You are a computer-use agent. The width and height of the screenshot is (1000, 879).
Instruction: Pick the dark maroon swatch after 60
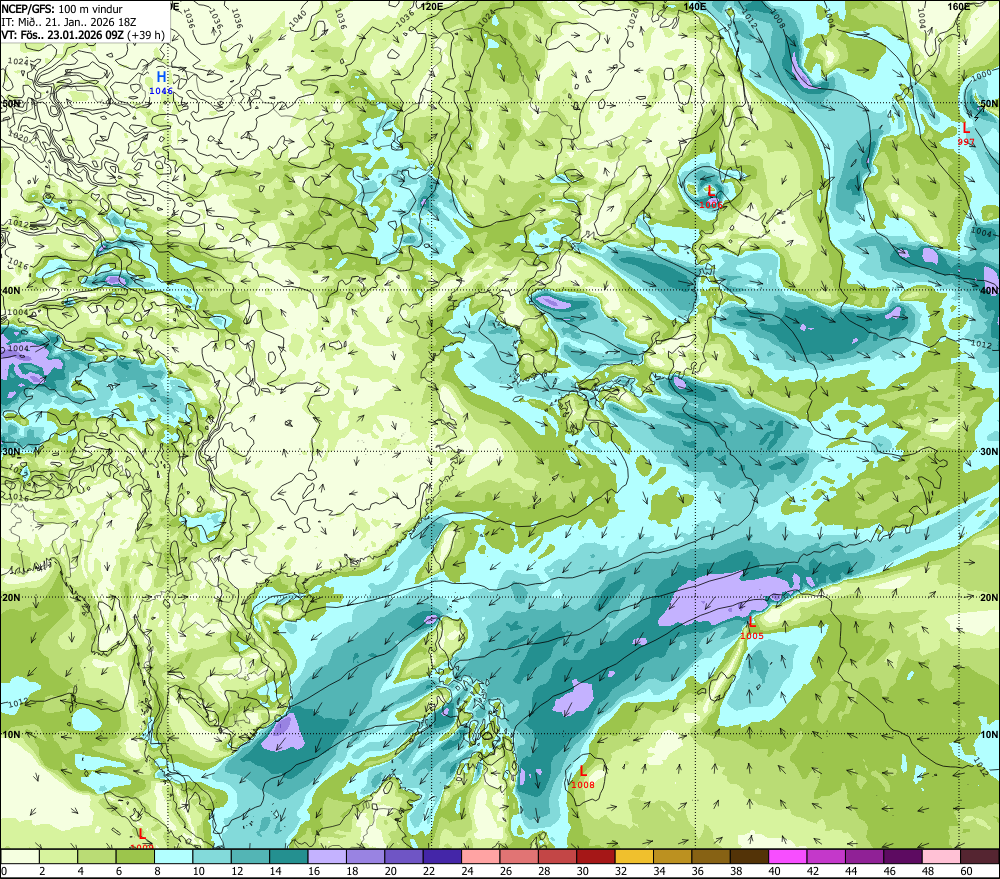(980, 856)
